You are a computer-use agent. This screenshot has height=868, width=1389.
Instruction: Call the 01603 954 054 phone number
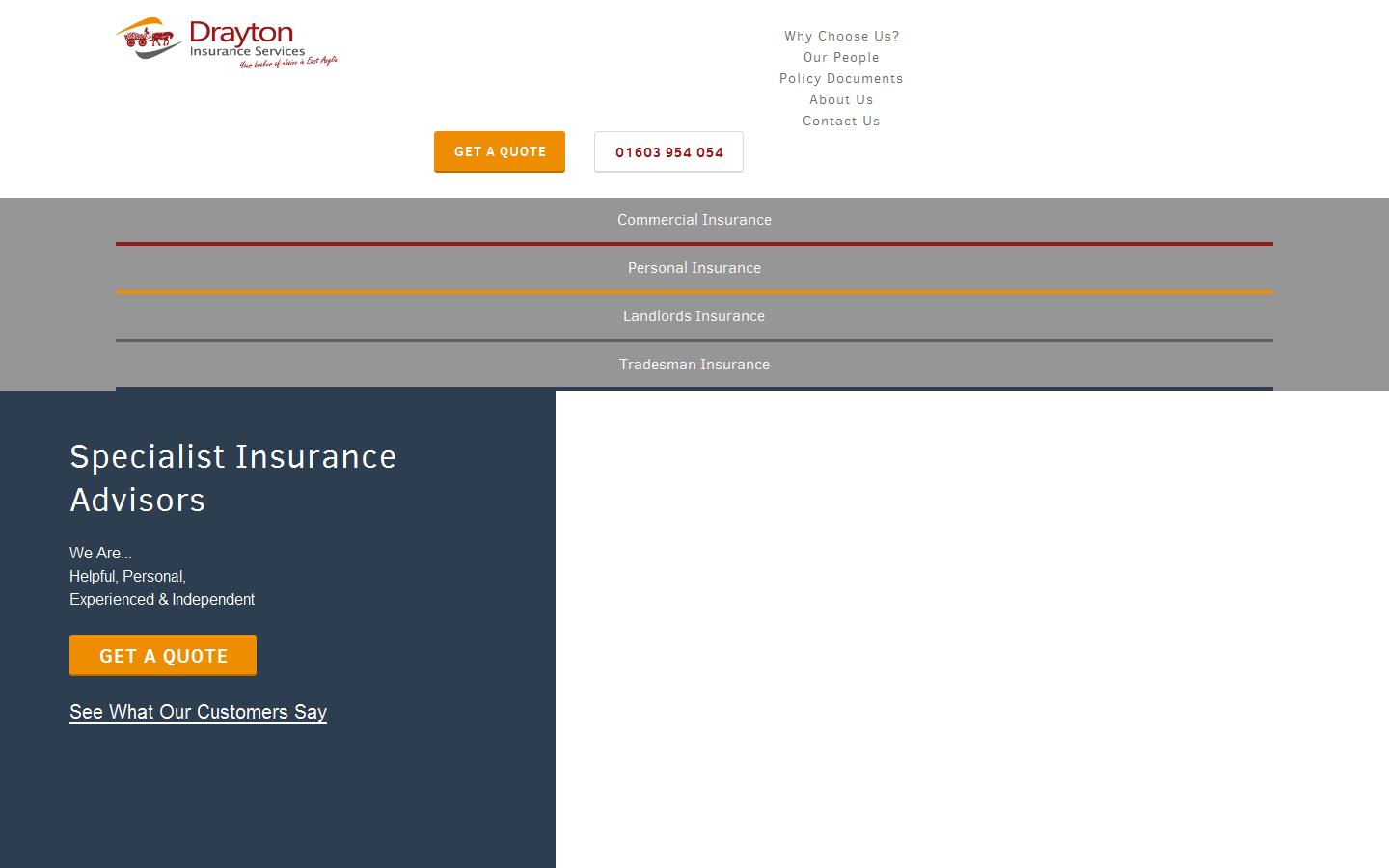coord(668,151)
